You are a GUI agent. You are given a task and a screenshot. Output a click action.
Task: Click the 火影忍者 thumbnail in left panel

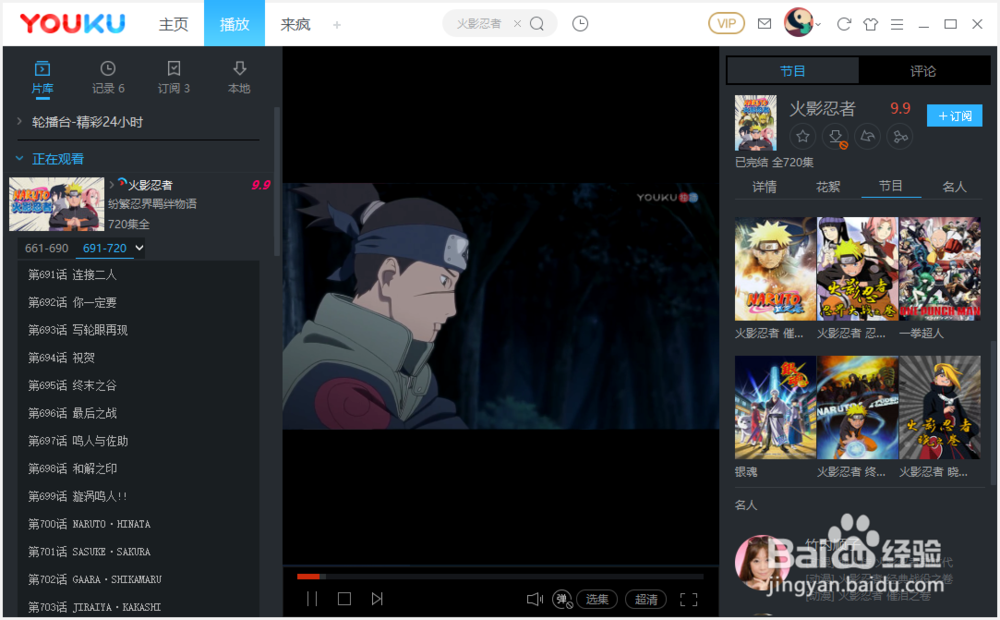[x=56, y=203]
